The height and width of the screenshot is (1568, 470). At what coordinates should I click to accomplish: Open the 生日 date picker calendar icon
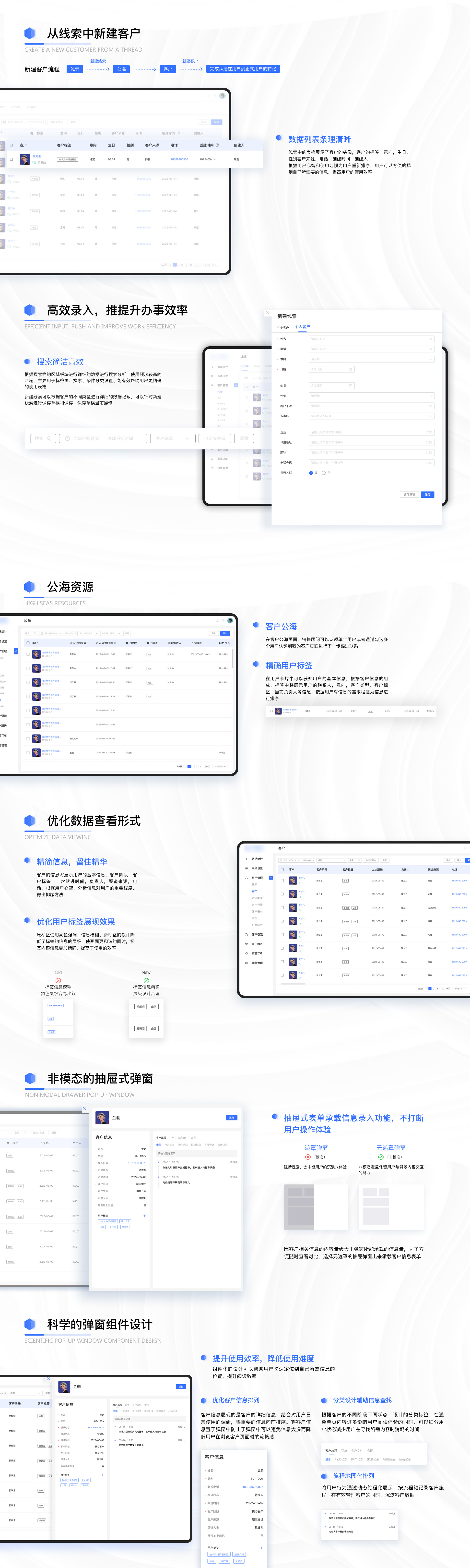pyautogui.click(x=351, y=386)
